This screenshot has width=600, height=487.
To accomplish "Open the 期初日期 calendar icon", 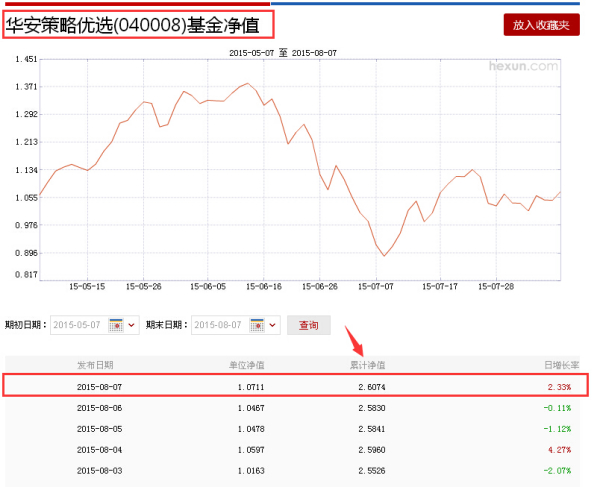I will (116, 325).
